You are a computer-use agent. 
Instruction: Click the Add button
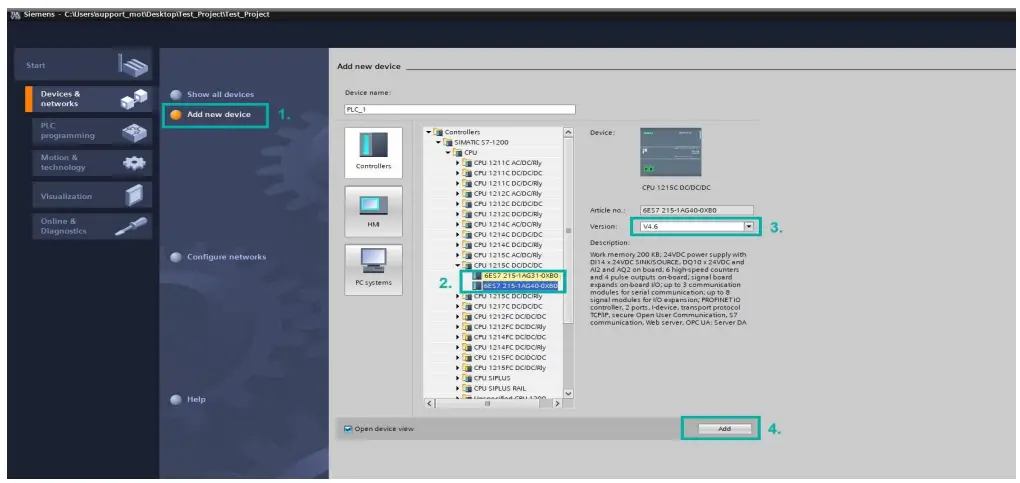pos(725,428)
